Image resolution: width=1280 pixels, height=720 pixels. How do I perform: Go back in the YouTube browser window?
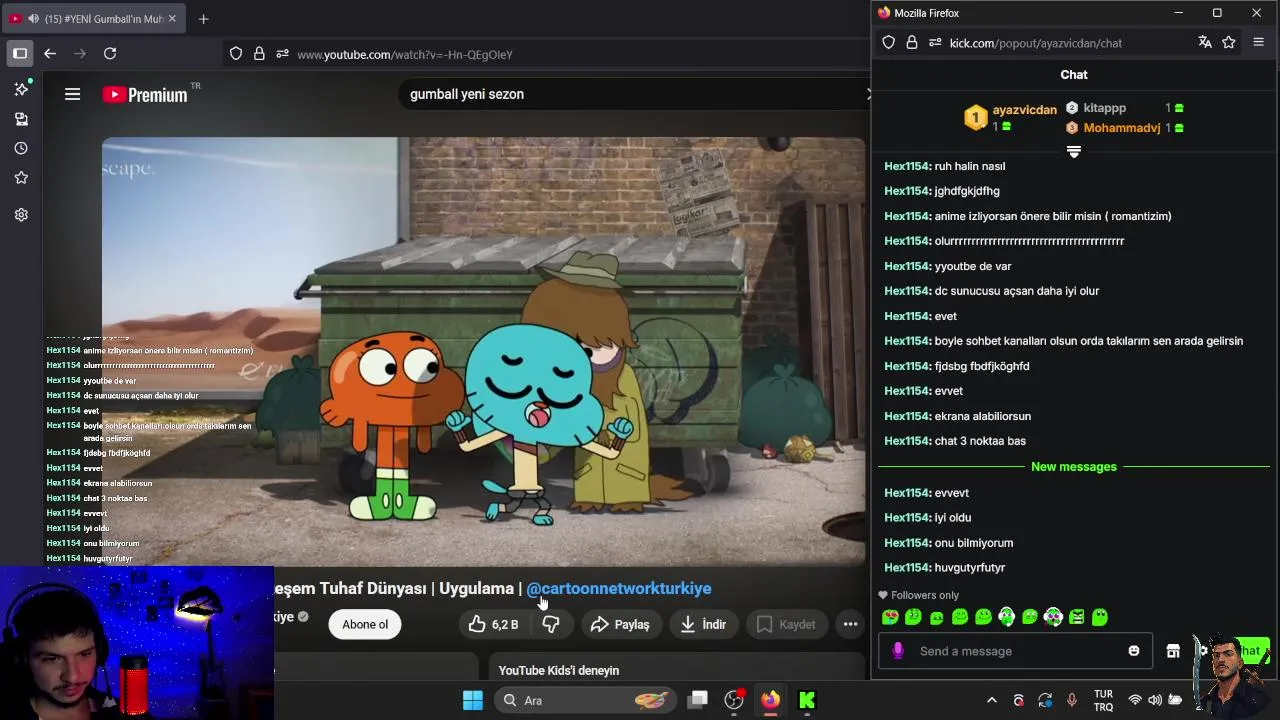[x=50, y=54]
